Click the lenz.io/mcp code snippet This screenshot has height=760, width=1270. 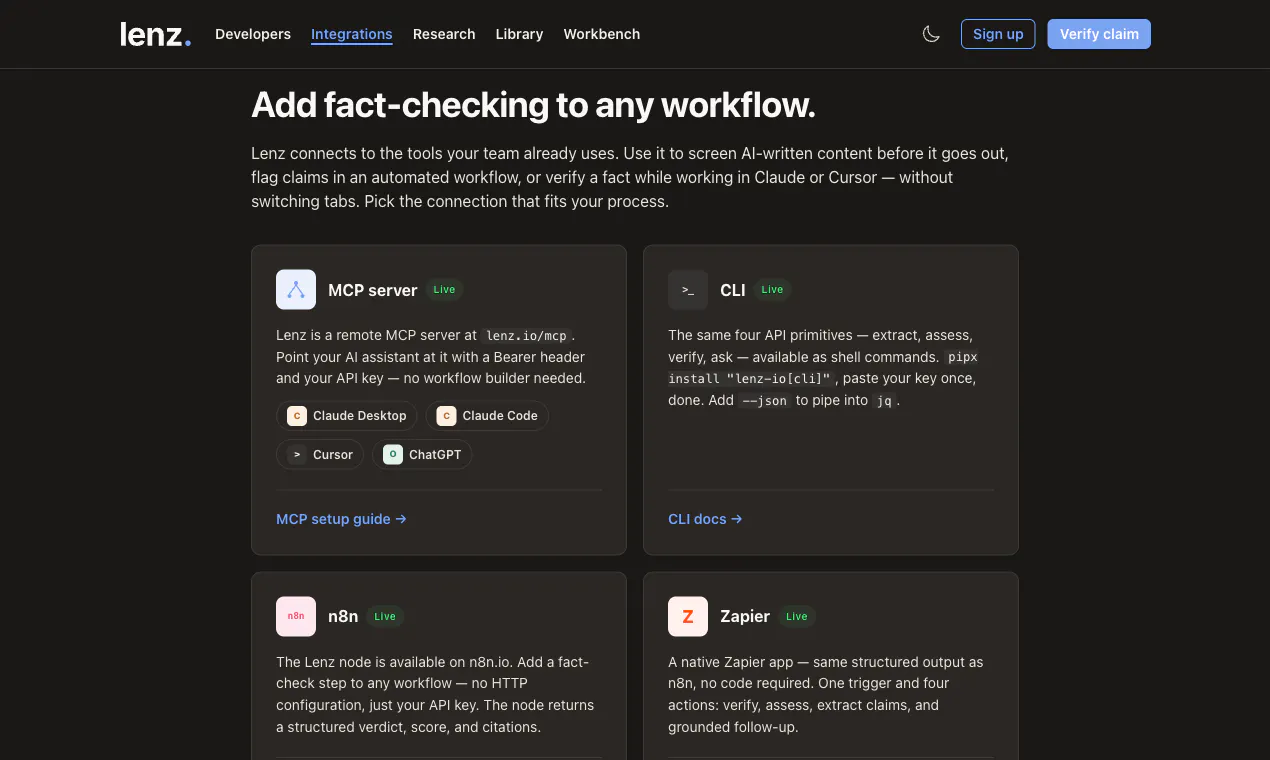point(527,336)
